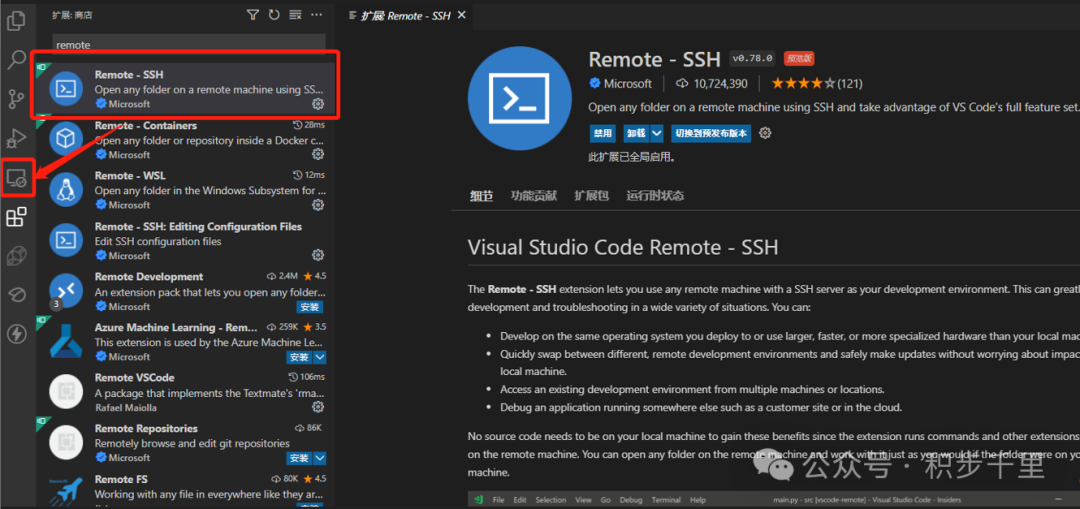Filter extensions with the funnel icon

click(x=253, y=14)
